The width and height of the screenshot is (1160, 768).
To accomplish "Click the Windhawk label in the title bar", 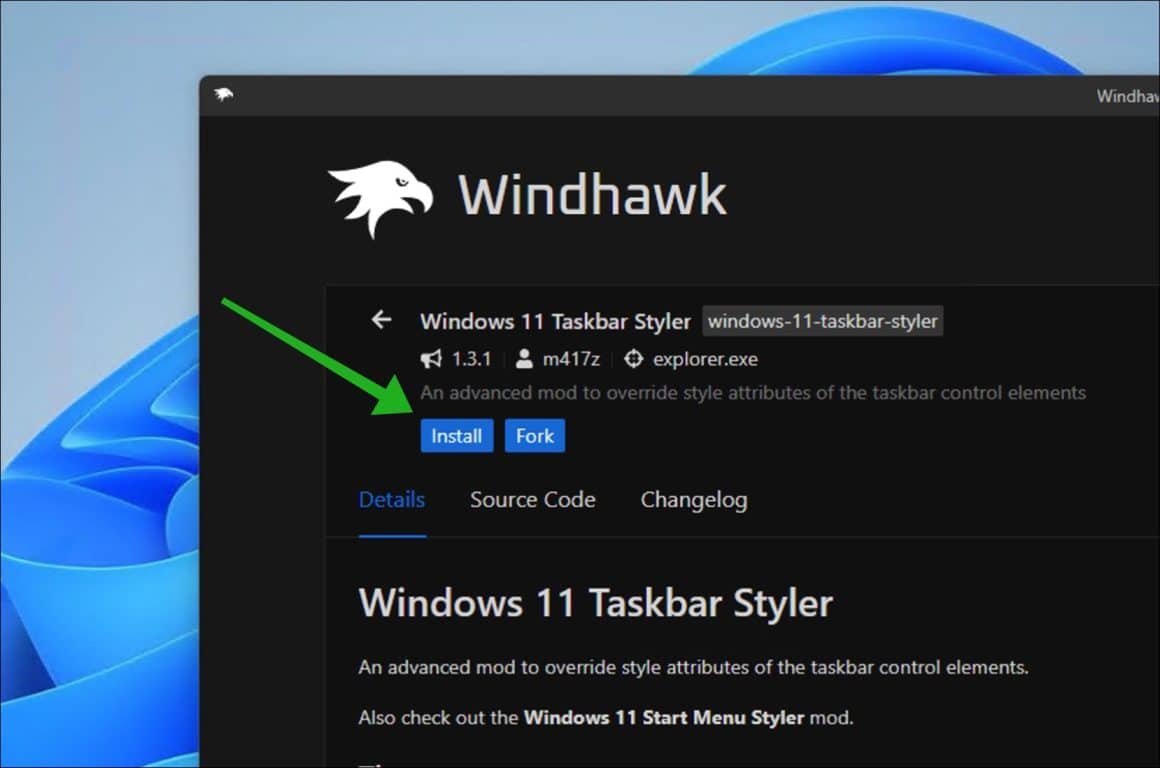I will click(x=1130, y=96).
